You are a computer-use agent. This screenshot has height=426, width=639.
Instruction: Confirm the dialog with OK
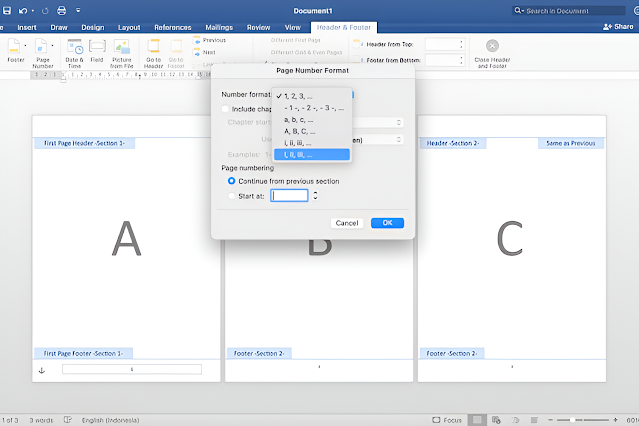(x=387, y=223)
